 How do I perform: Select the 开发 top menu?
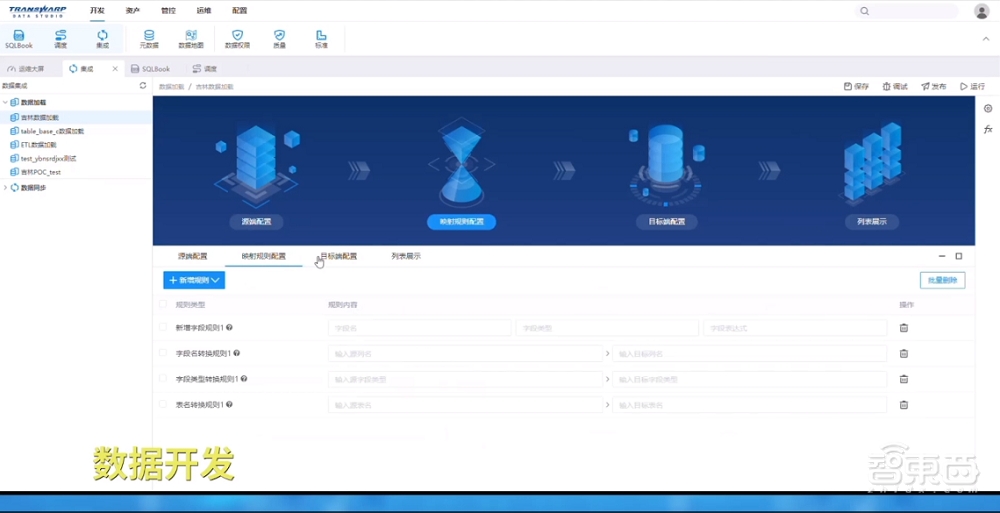[97, 11]
